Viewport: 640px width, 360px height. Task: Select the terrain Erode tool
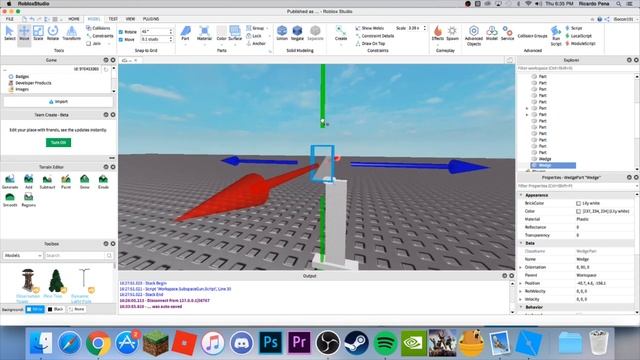click(103, 182)
